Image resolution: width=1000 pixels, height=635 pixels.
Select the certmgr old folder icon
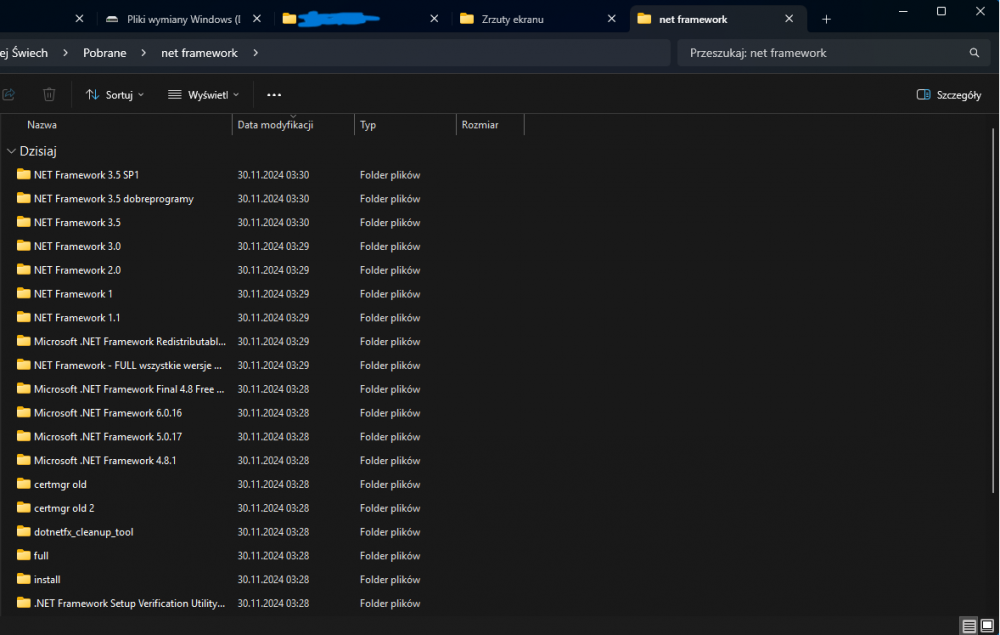click(x=24, y=484)
